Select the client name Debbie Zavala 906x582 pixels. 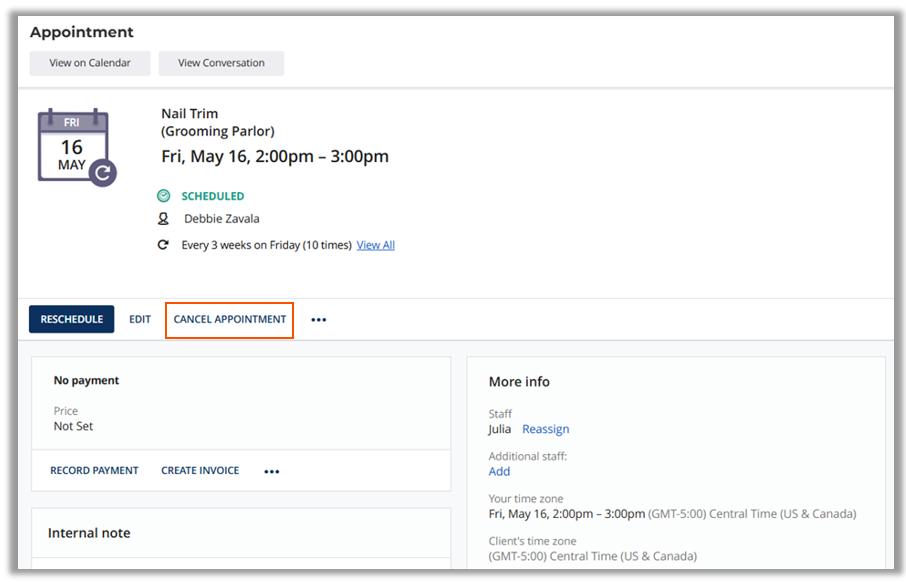pos(222,218)
